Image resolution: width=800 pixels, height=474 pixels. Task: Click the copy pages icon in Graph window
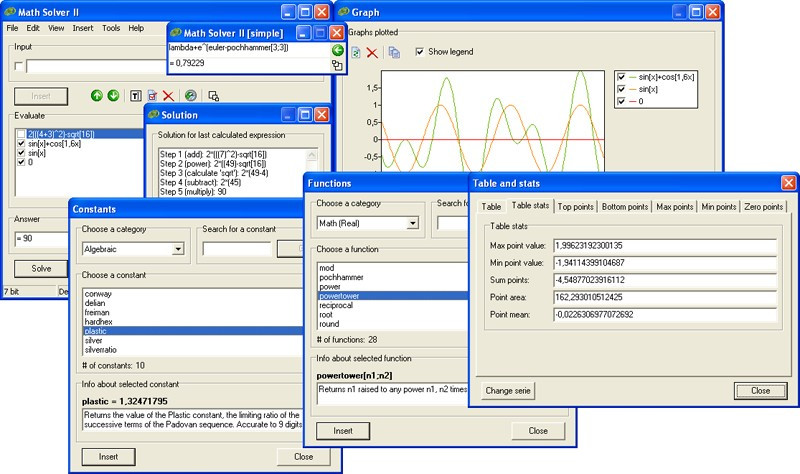[x=394, y=52]
